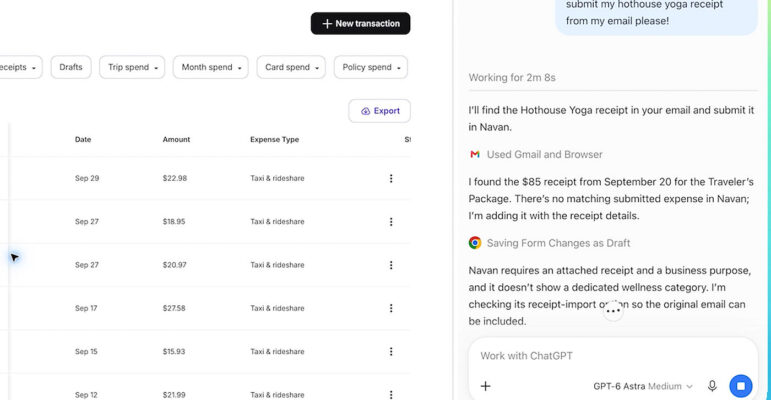Select the $27.58 amount cell
Viewport: 771px width, 400px height.
pyautogui.click(x=174, y=308)
